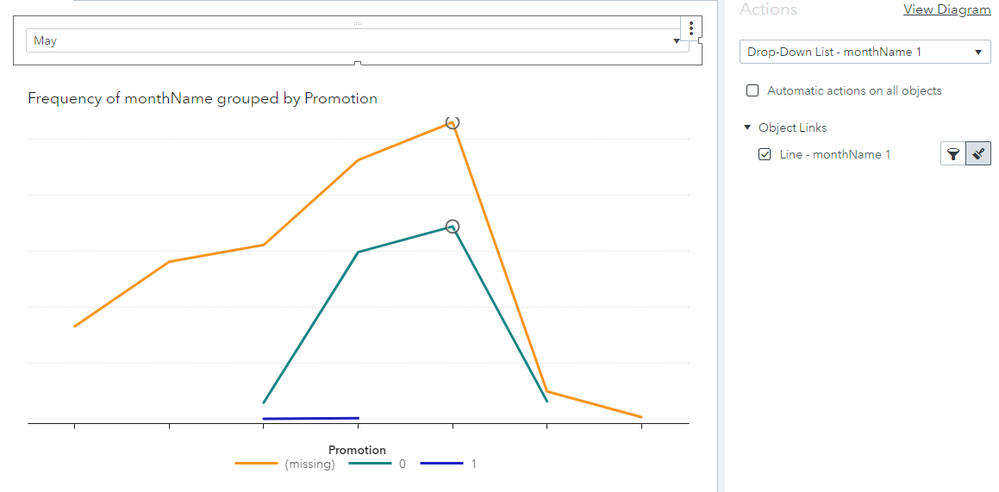Enable Automatic actions on all objects
999x492 pixels.
click(x=753, y=91)
